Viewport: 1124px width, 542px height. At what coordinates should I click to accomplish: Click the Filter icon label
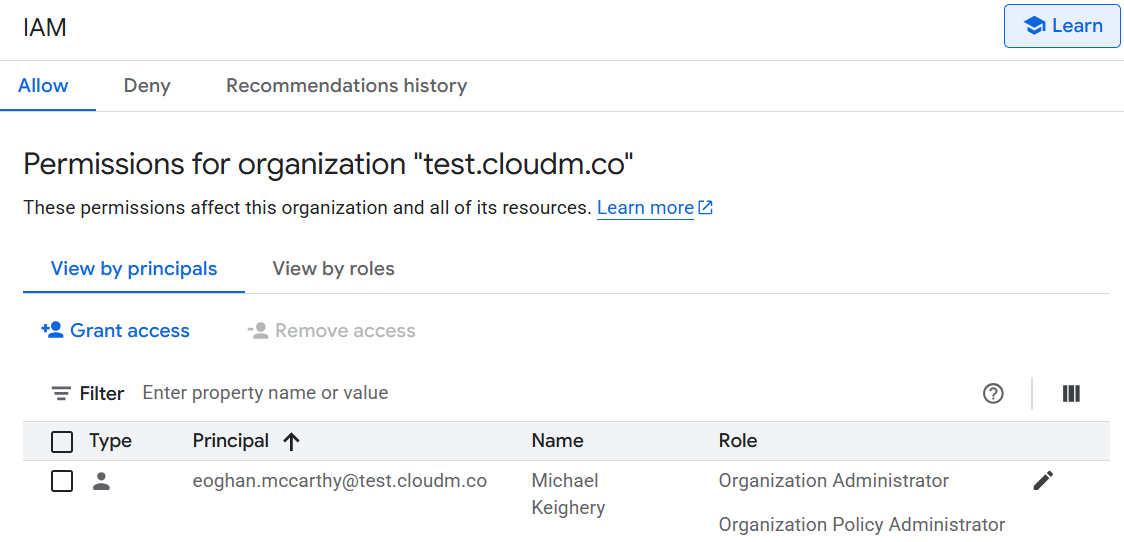point(87,393)
